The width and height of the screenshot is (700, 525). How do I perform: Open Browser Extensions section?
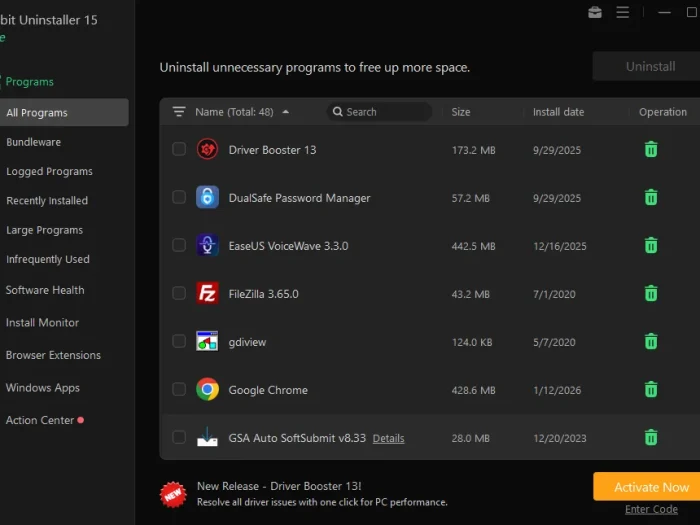point(53,355)
